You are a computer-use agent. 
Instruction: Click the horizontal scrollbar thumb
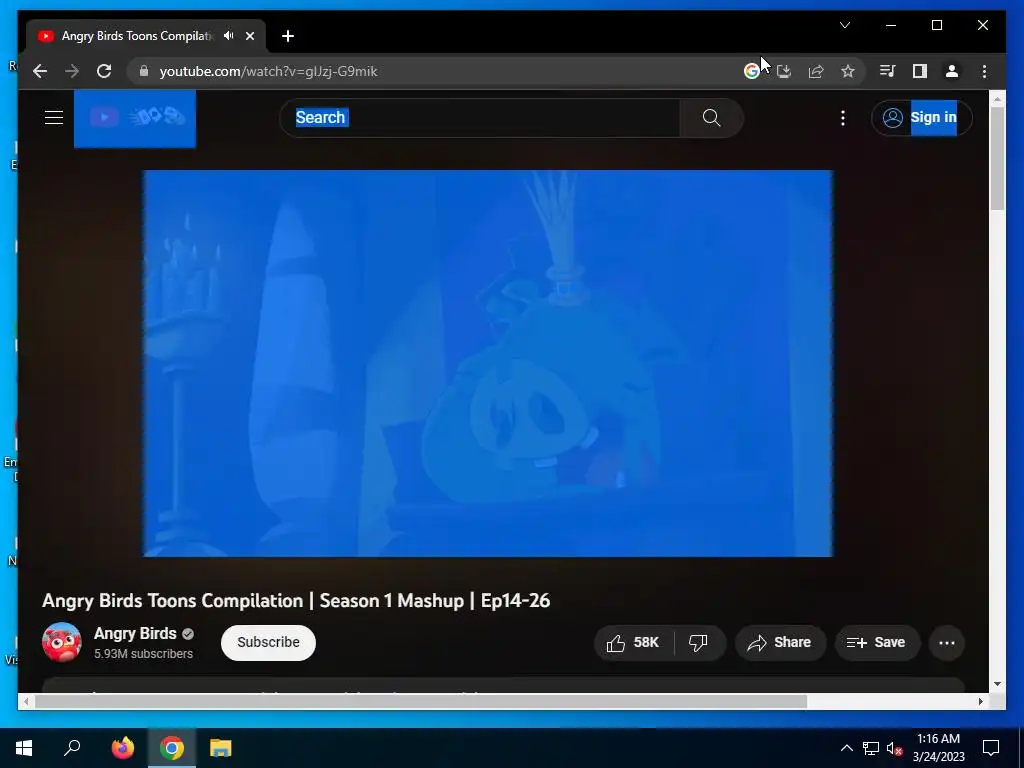click(x=421, y=701)
